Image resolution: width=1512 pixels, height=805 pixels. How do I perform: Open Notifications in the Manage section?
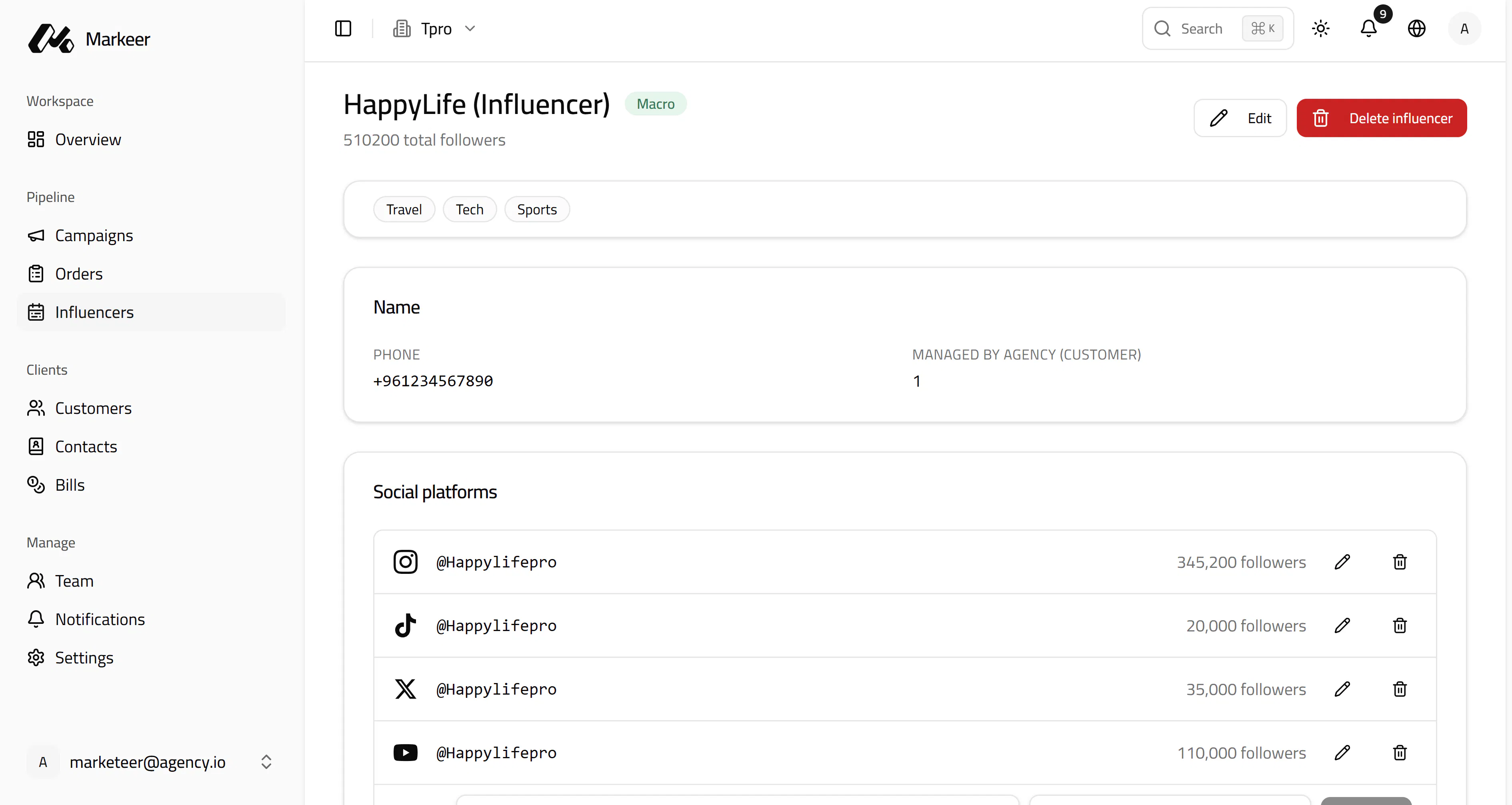click(x=151, y=619)
